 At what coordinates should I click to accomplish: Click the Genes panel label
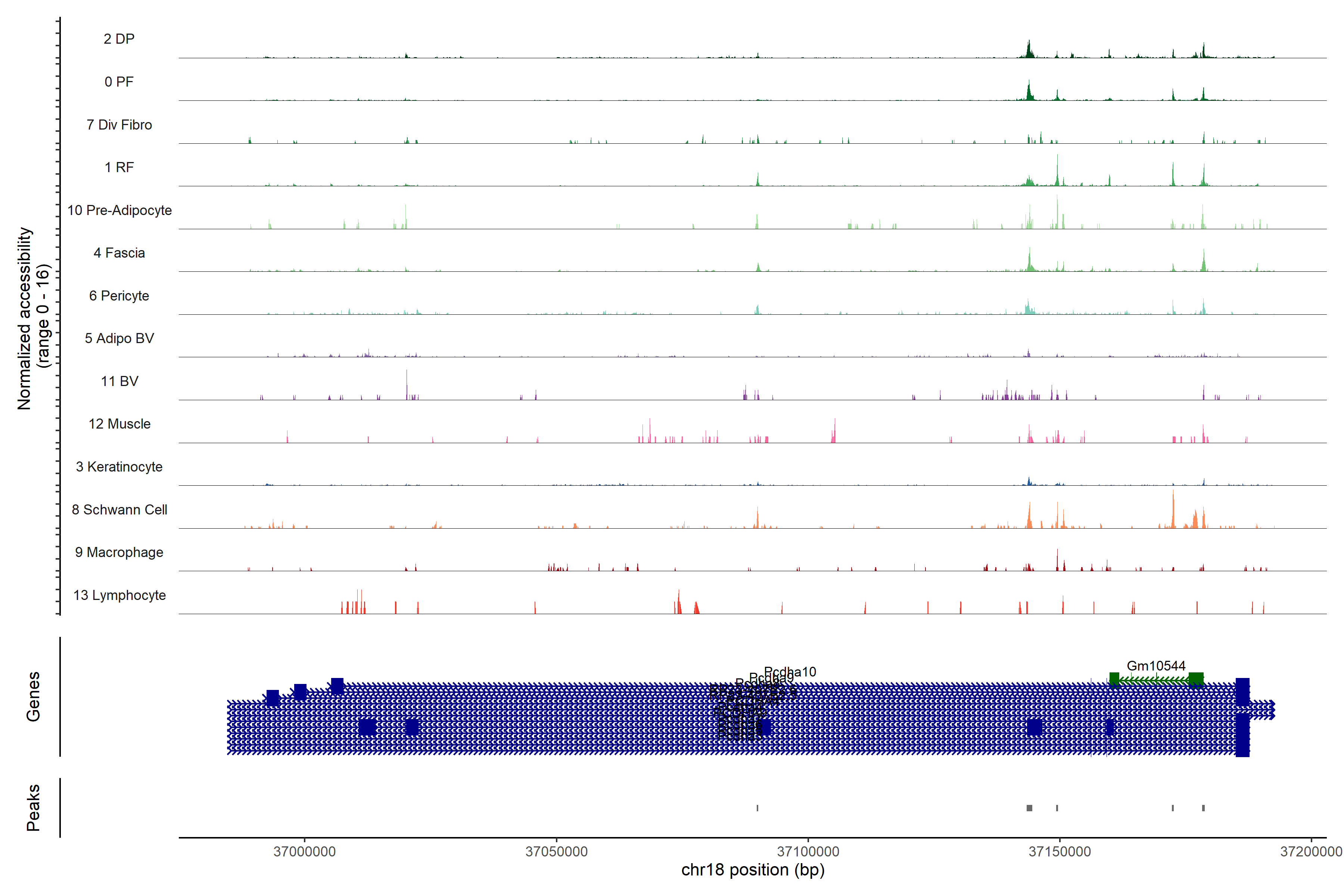(x=33, y=697)
